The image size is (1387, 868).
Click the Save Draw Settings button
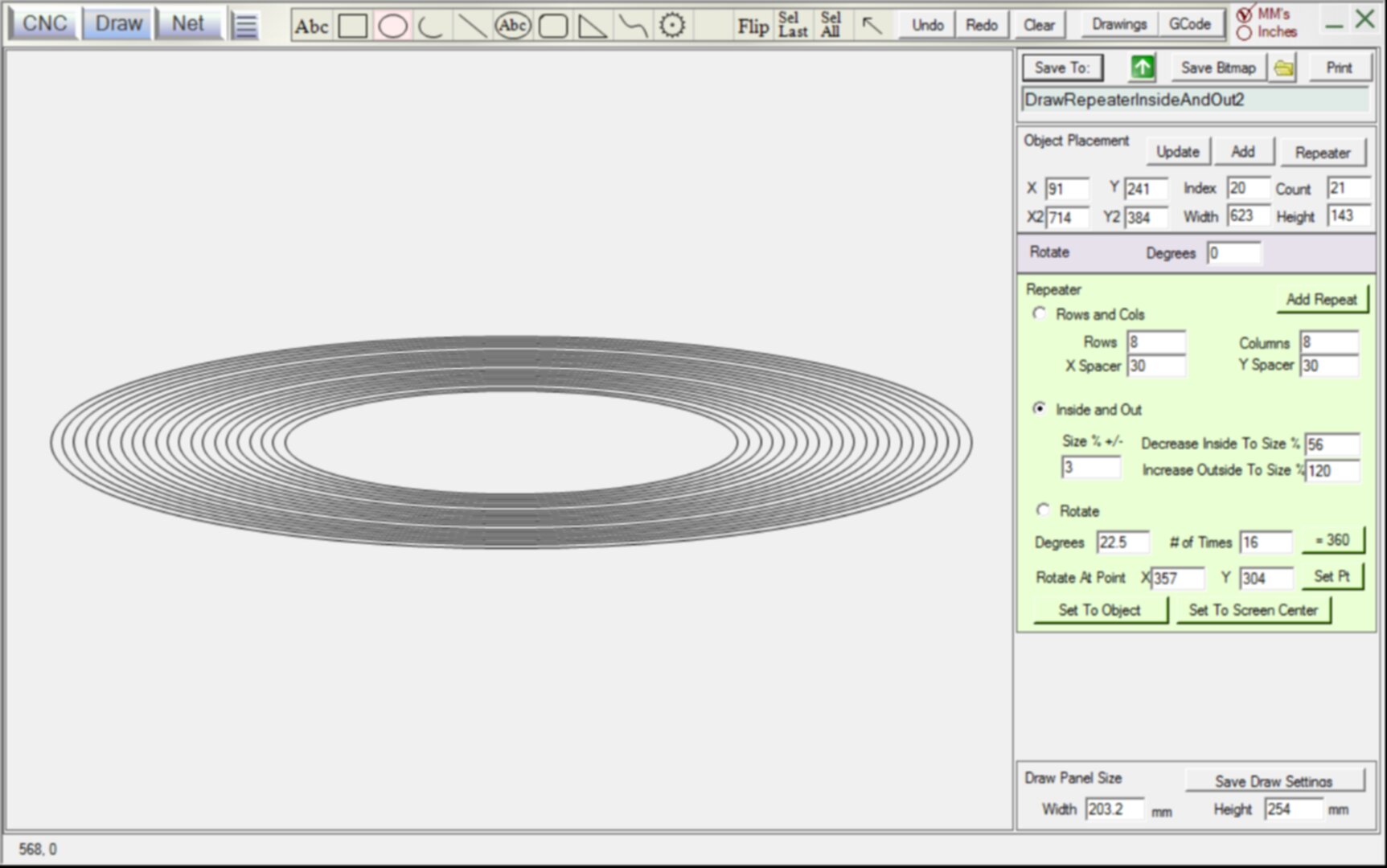[1274, 780]
